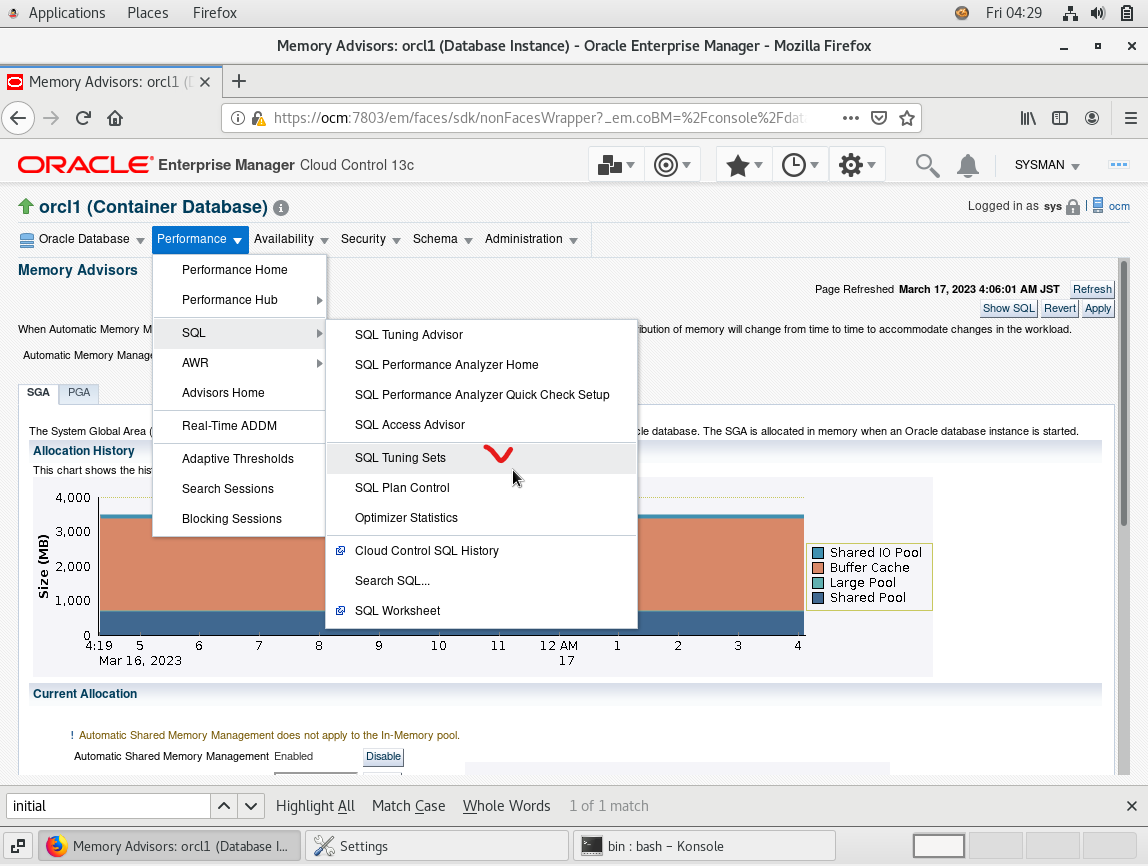
Task: Toggle Whole Words in the find bar
Action: coord(507,806)
